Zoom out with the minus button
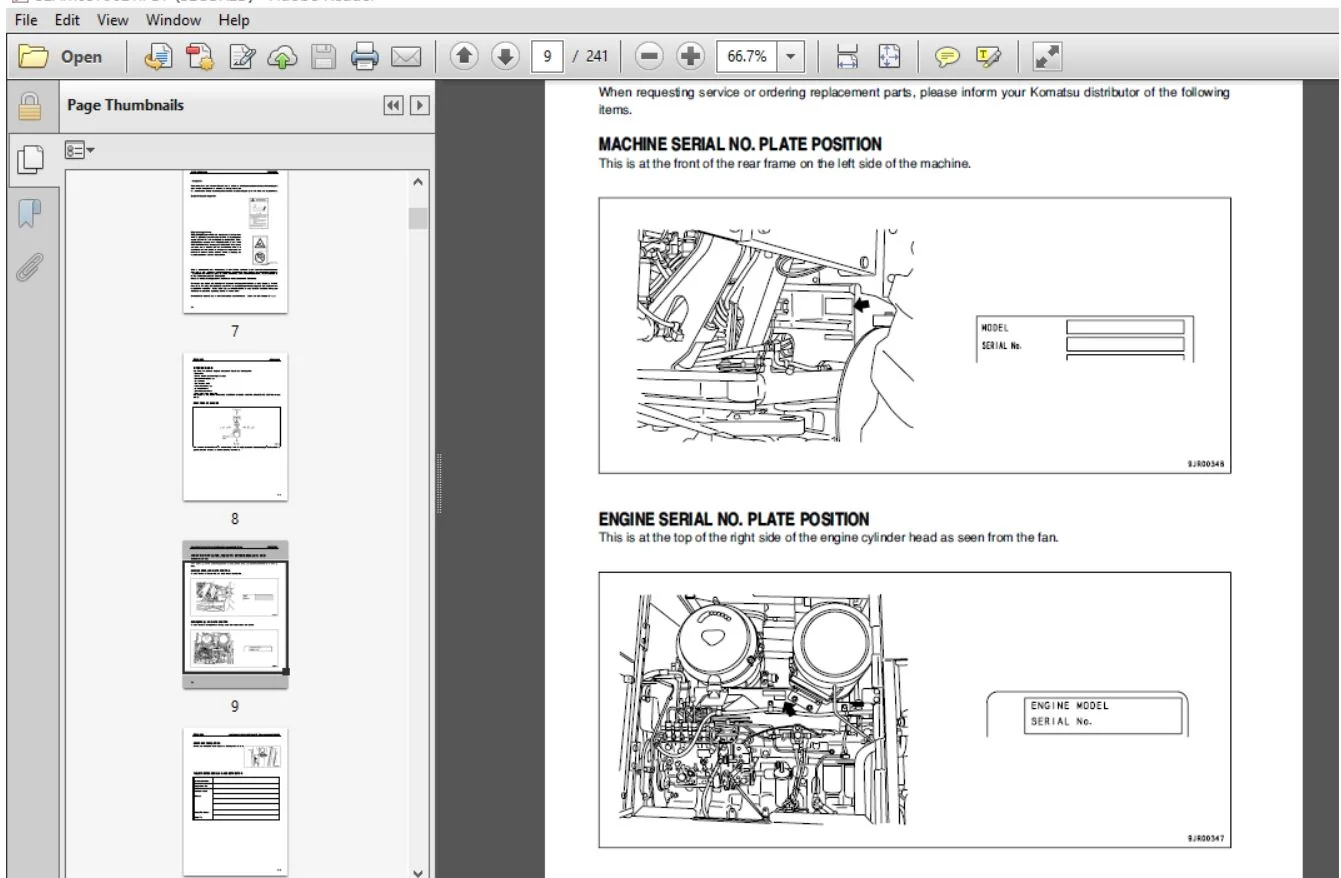Image resolution: width=1341 pixels, height=878 pixels. click(650, 57)
